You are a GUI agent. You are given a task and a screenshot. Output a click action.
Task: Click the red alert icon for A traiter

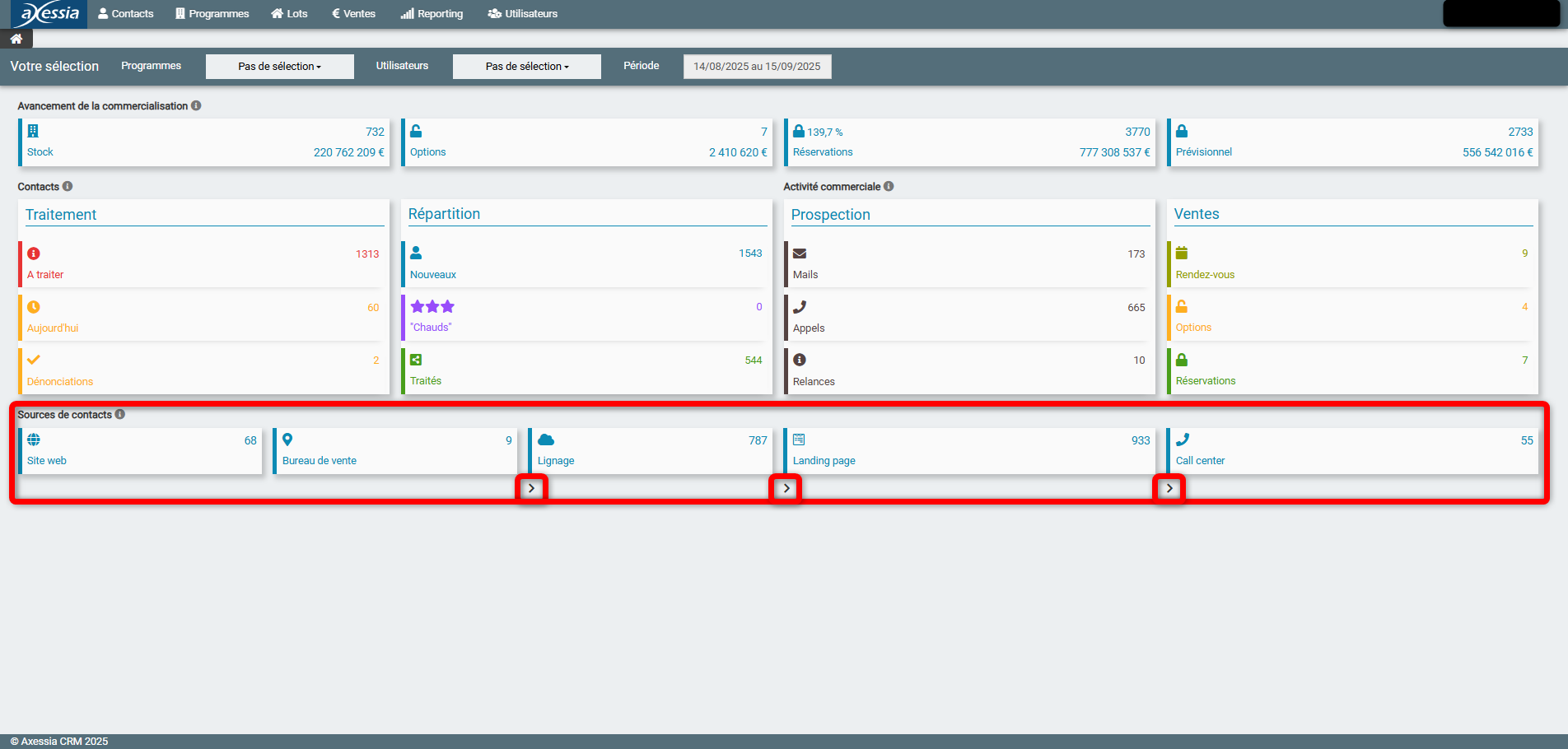pyautogui.click(x=34, y=254)
